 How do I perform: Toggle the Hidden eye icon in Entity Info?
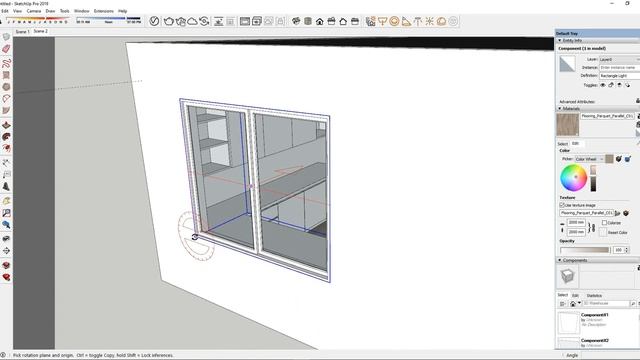pyautogui.click(x=602, y=85)
